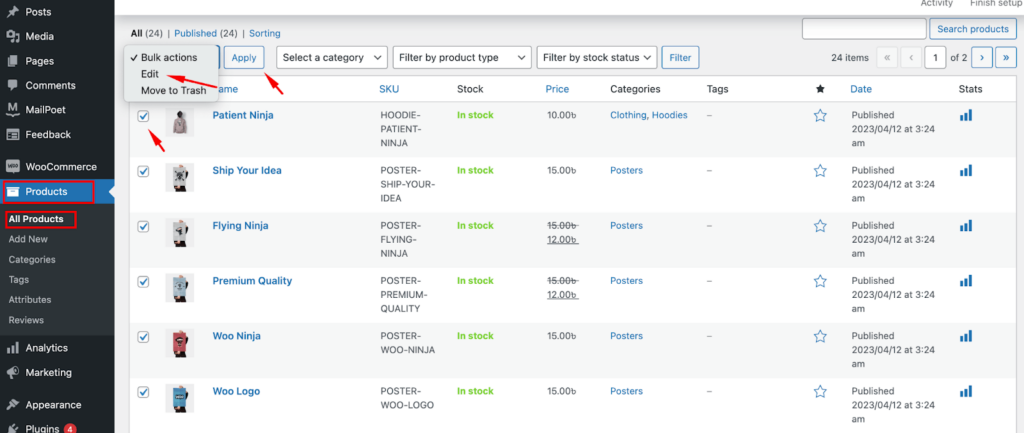
Task: Jump to last page of products
Action: tap(1006, 57)
